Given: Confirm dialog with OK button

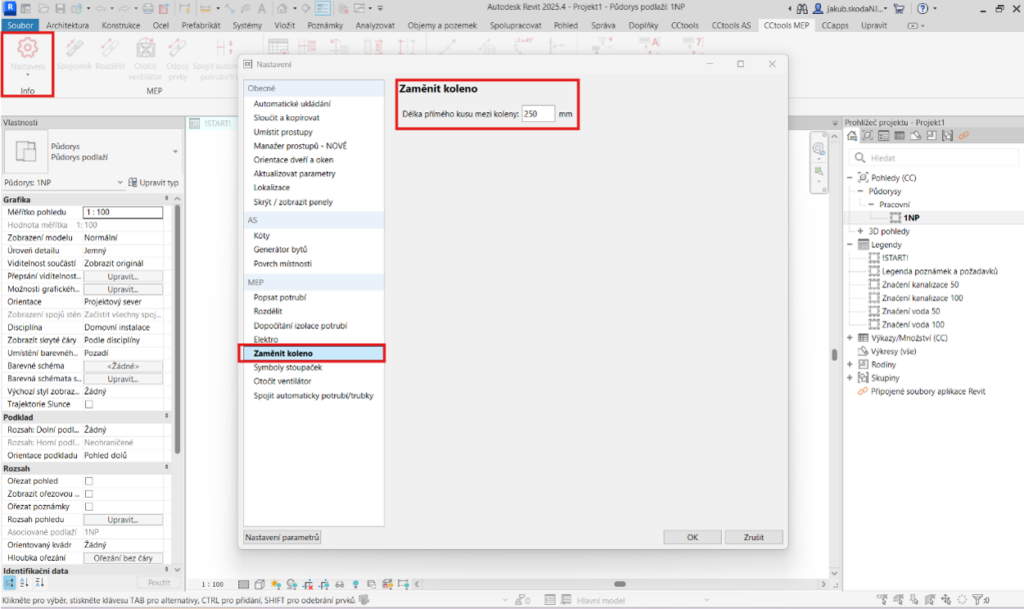Looking at the screenshot, I should click(x=692, y=537).
